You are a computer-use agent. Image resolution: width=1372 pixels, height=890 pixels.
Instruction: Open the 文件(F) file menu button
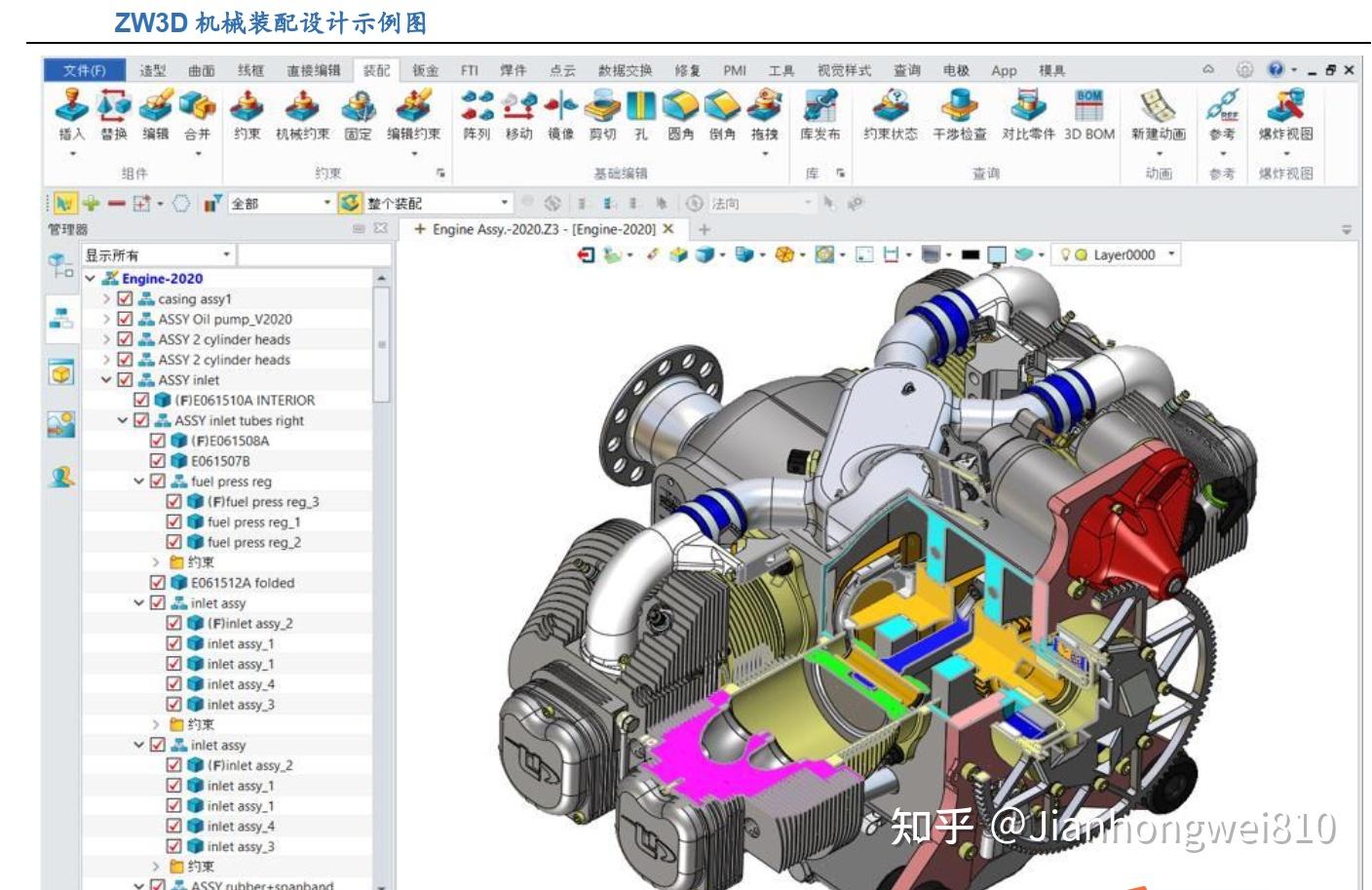point(84,70)
